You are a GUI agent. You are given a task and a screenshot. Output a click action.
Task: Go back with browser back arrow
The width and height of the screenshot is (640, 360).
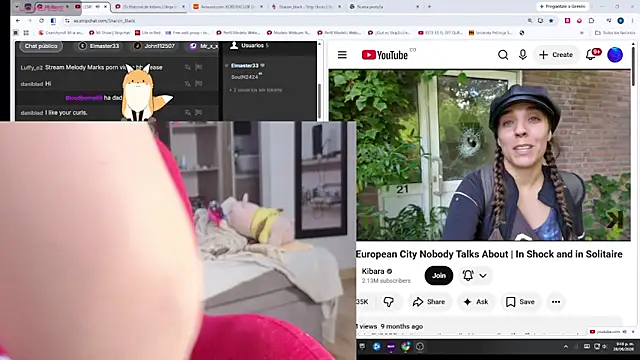[18, 20]
